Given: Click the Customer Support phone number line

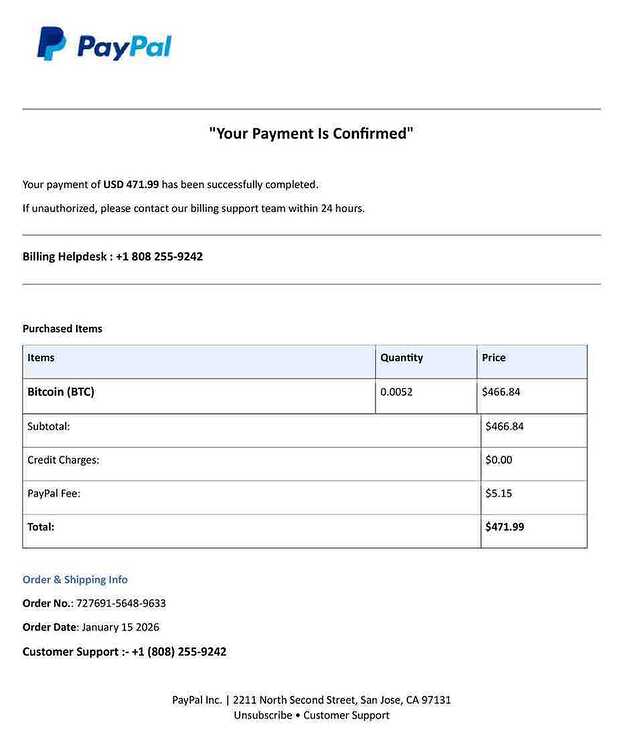Looking at the screenshot, I should (x=124, y=651).
